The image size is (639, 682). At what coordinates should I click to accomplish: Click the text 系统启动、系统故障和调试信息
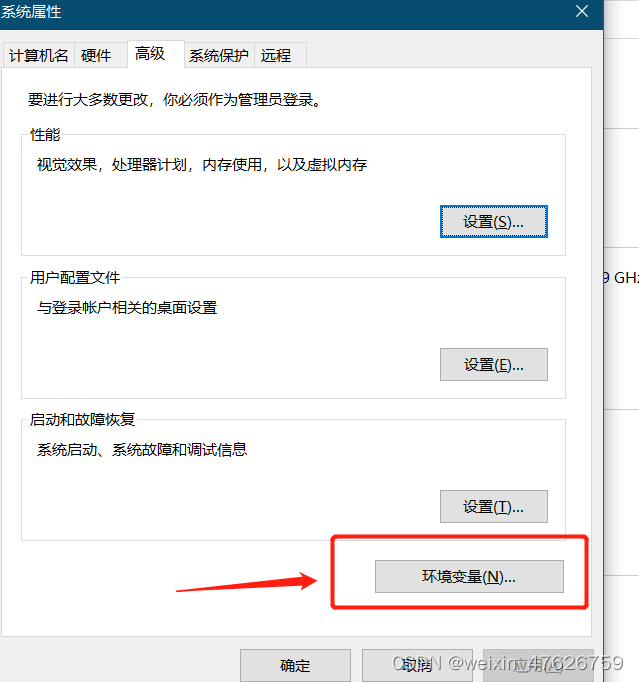(x=142, y=450)
